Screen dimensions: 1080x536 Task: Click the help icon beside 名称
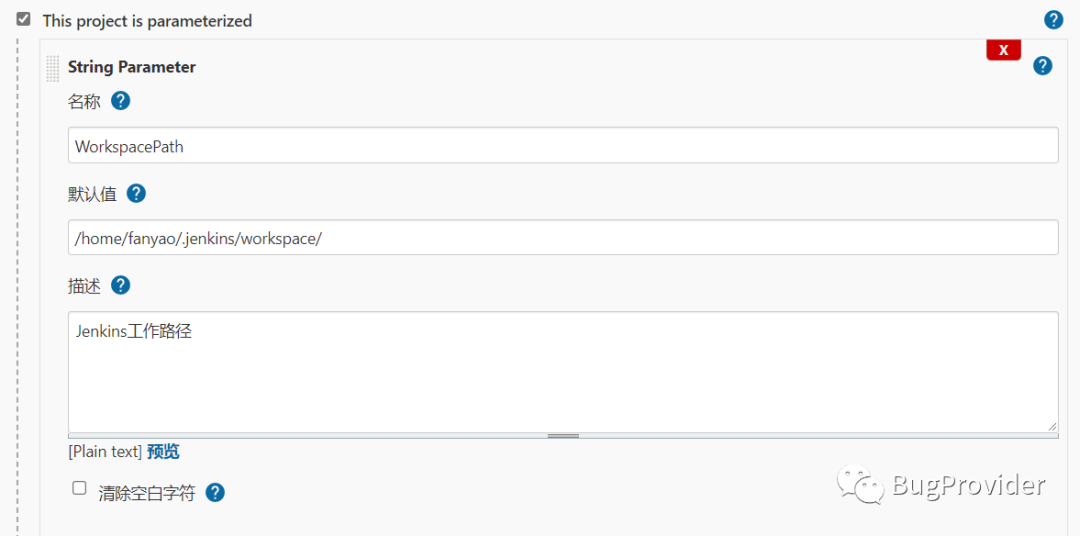click(x=121, y=101)
